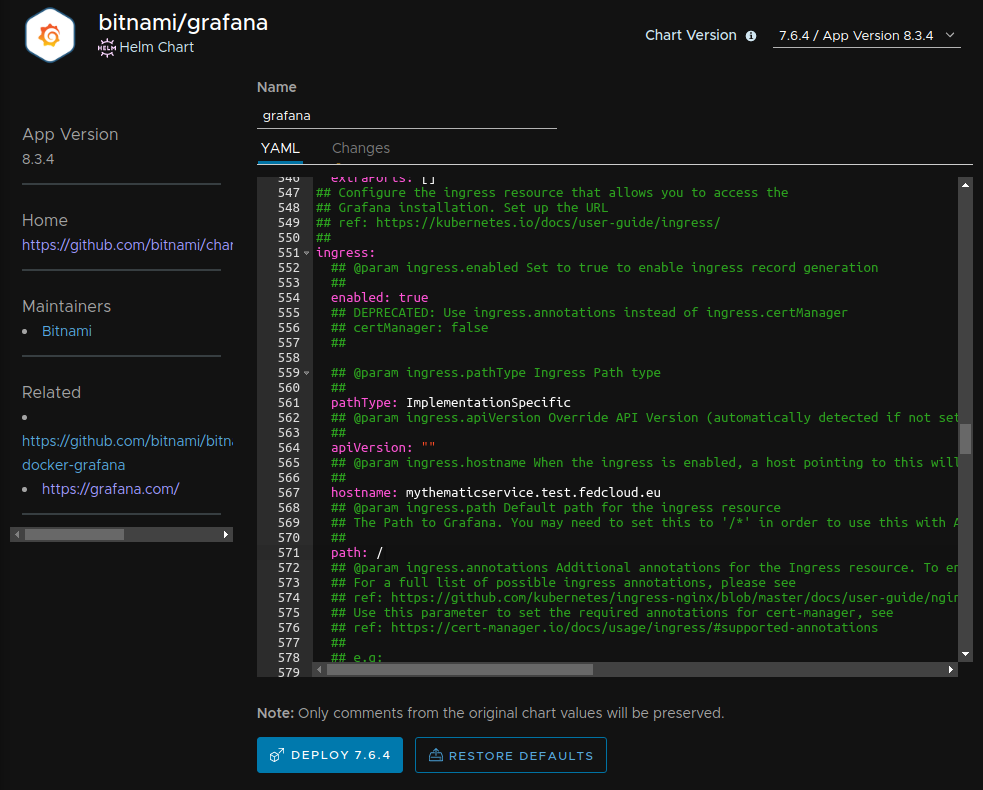The image size is (983, 790).
Task: Open the https://grafana.com/ link
Action: point(110,489)
